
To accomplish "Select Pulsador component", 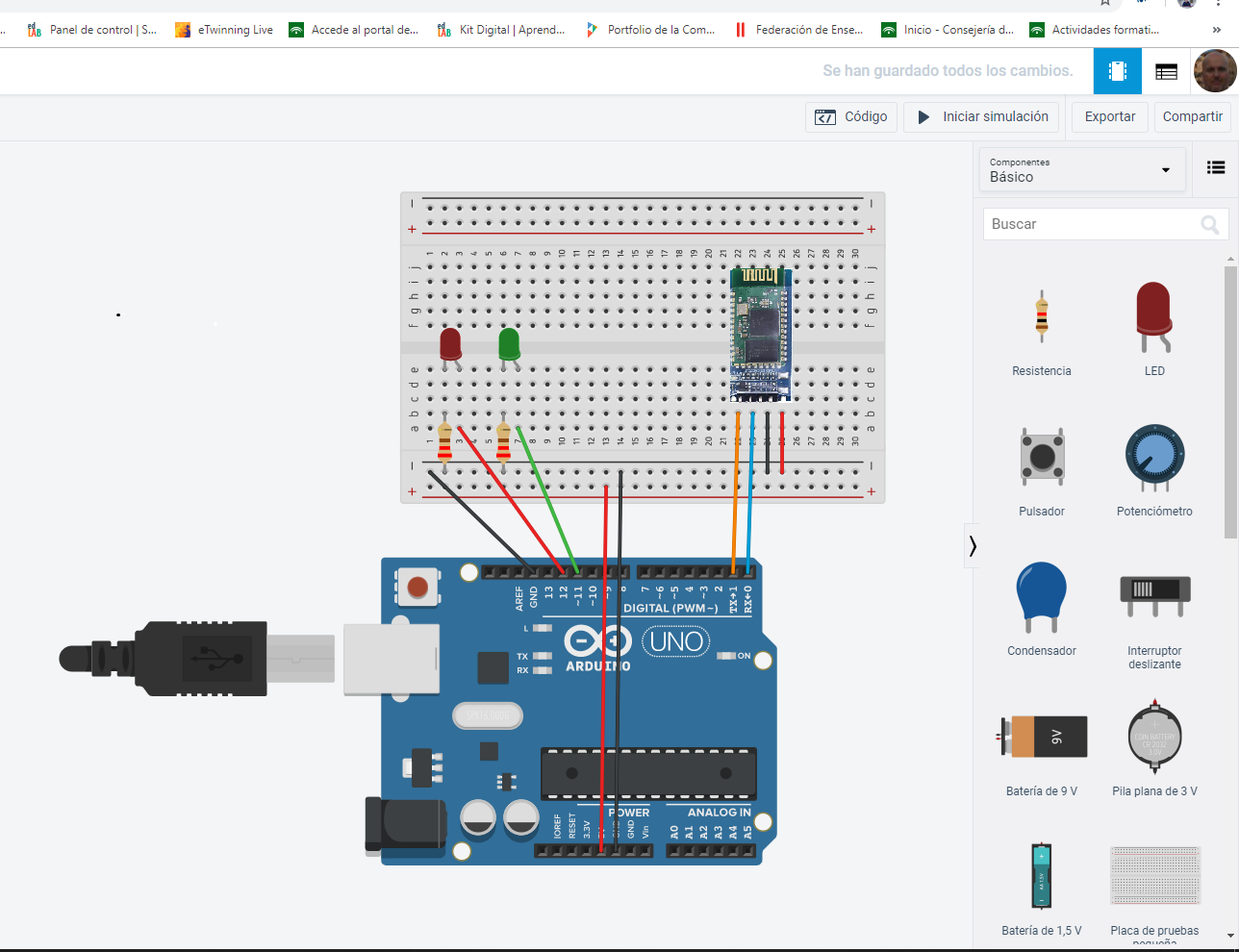I will click(x=1042, y=471).
